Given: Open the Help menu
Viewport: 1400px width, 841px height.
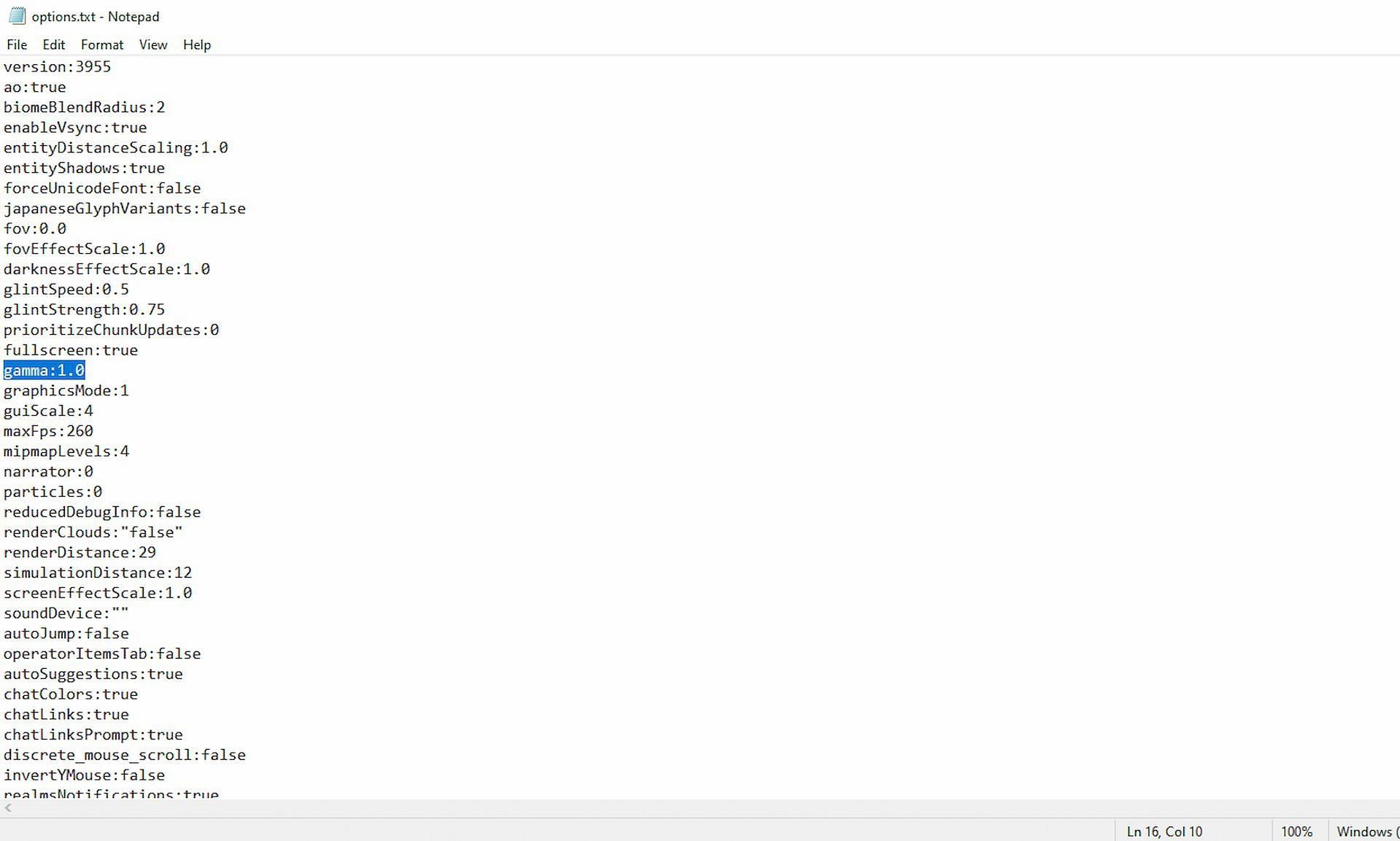Looking at the screenshot, I should pyautogui.click(x=197, y=44).
